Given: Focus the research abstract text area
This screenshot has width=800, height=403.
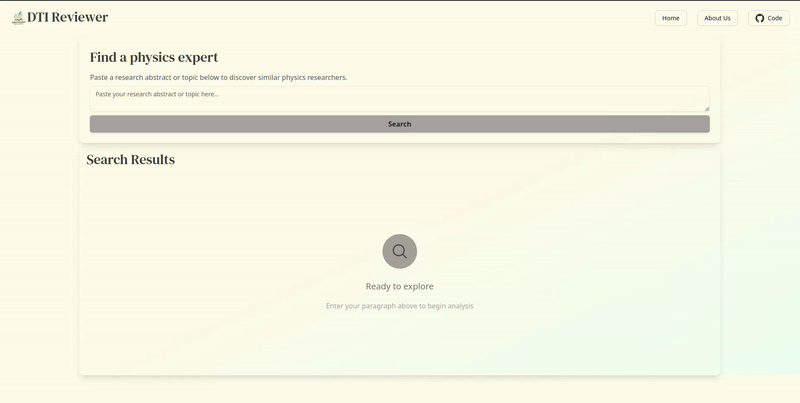Looking at the screenshot, I should [x=399, y=99].
